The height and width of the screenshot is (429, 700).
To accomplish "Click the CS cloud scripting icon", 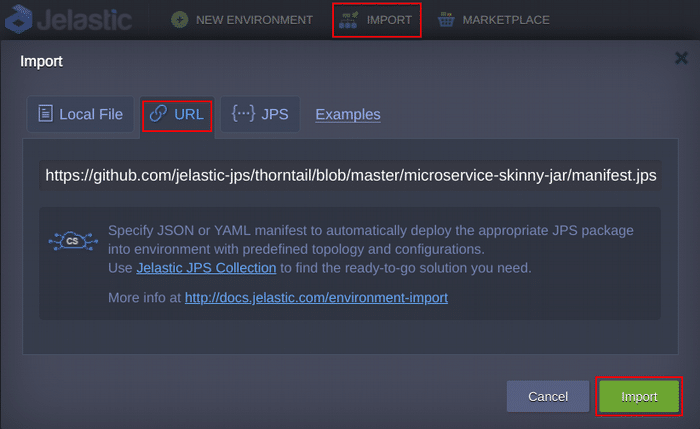I will pyautogui.click(x=73, y=241).
